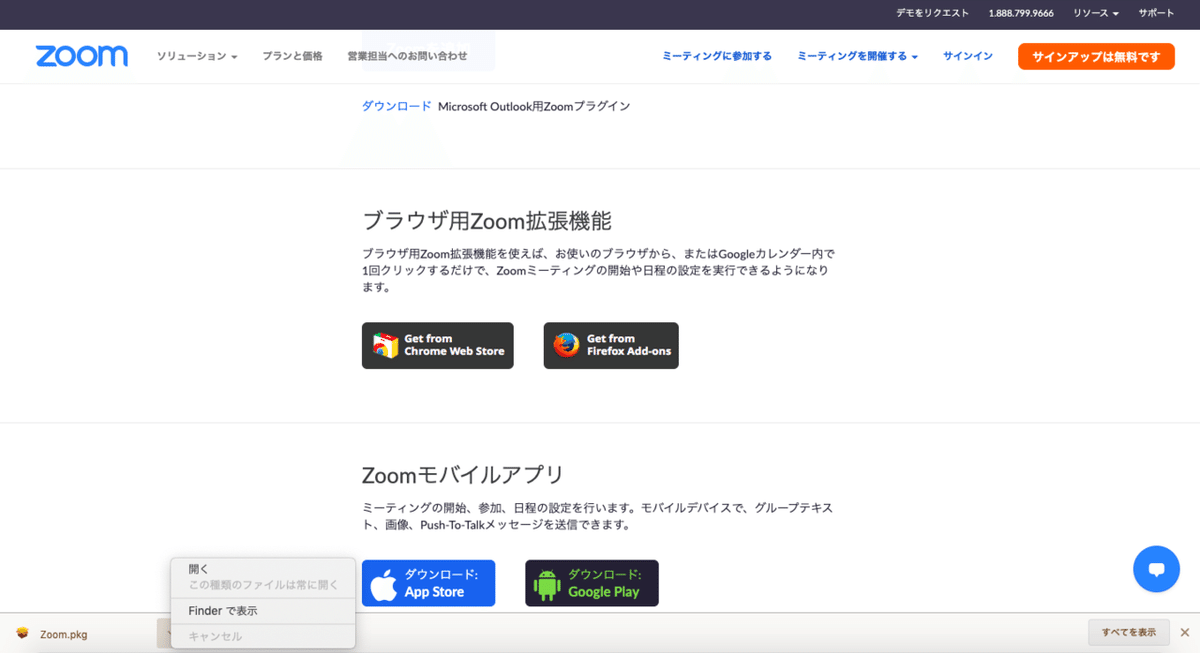Click the Get from Firefox Add-ons badge
The width and height of the screenshot is (1200, 653).
click(x=610, y=345)
